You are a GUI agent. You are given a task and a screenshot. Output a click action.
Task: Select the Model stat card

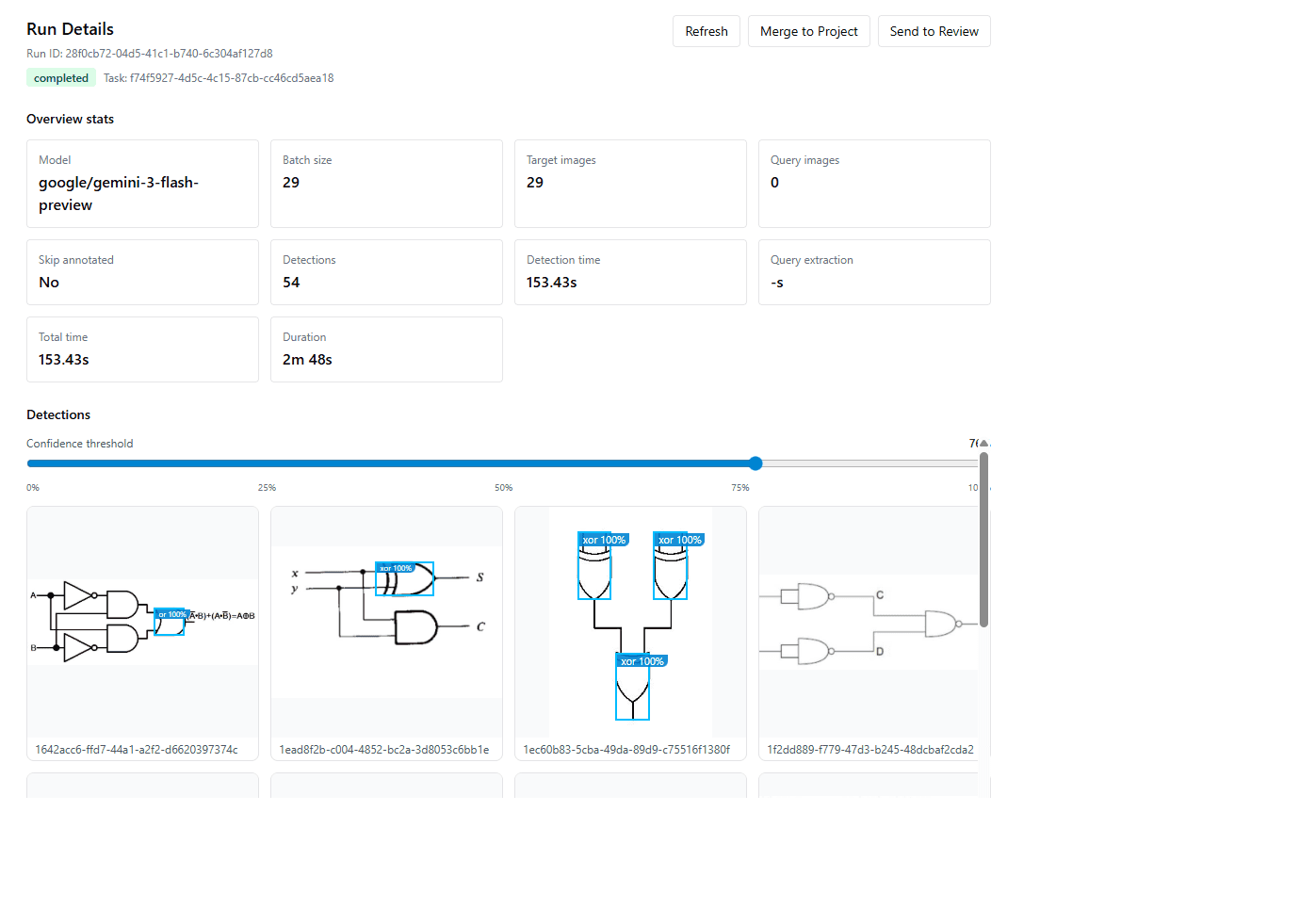142,184
